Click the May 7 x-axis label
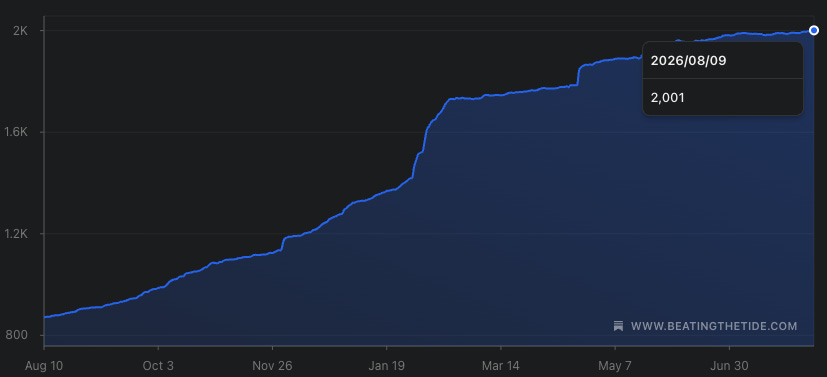This screenshot has height=377, width=827. point(615,365)
